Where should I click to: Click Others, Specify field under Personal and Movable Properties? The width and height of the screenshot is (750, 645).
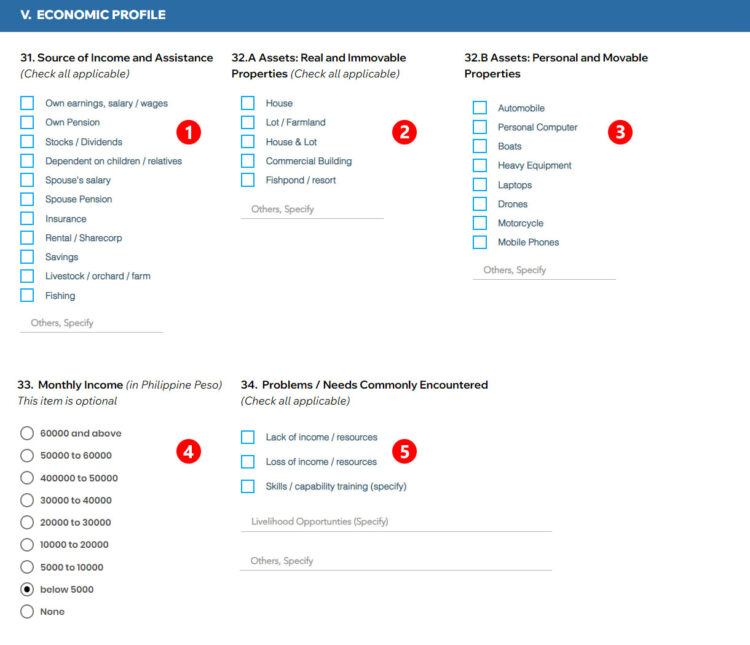click(544, 271)
